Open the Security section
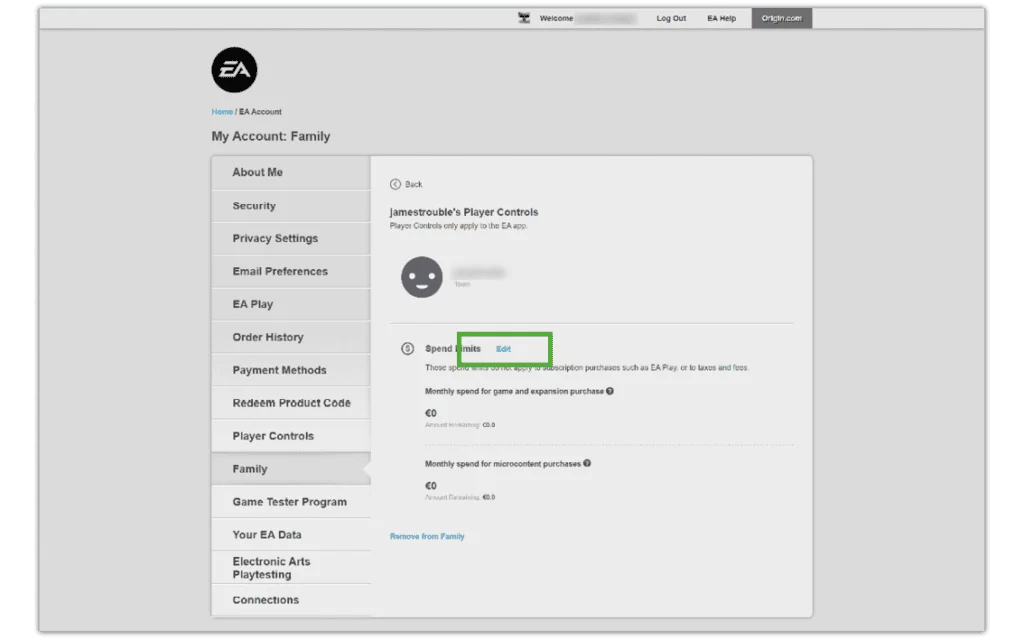The height and width of the screenshot is (640, 1024). pos(291,206)
